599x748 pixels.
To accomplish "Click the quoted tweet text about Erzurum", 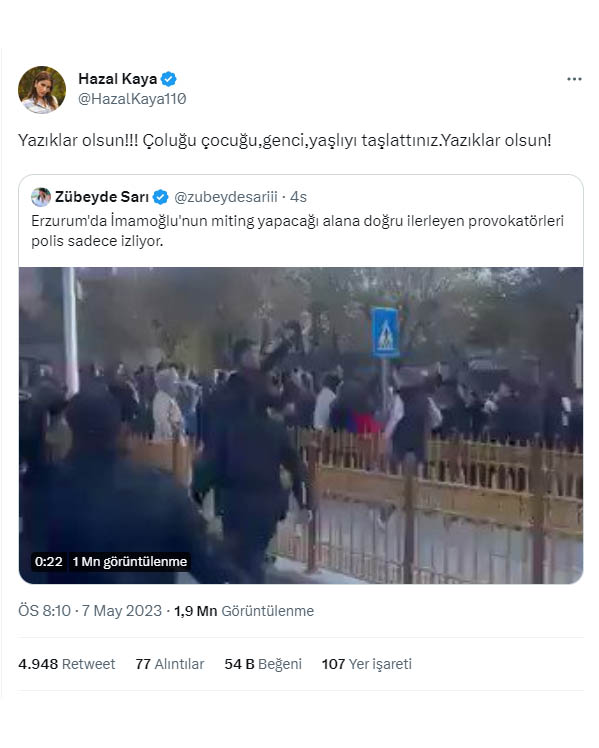I will pyautogui.click(x=298, y=231).
